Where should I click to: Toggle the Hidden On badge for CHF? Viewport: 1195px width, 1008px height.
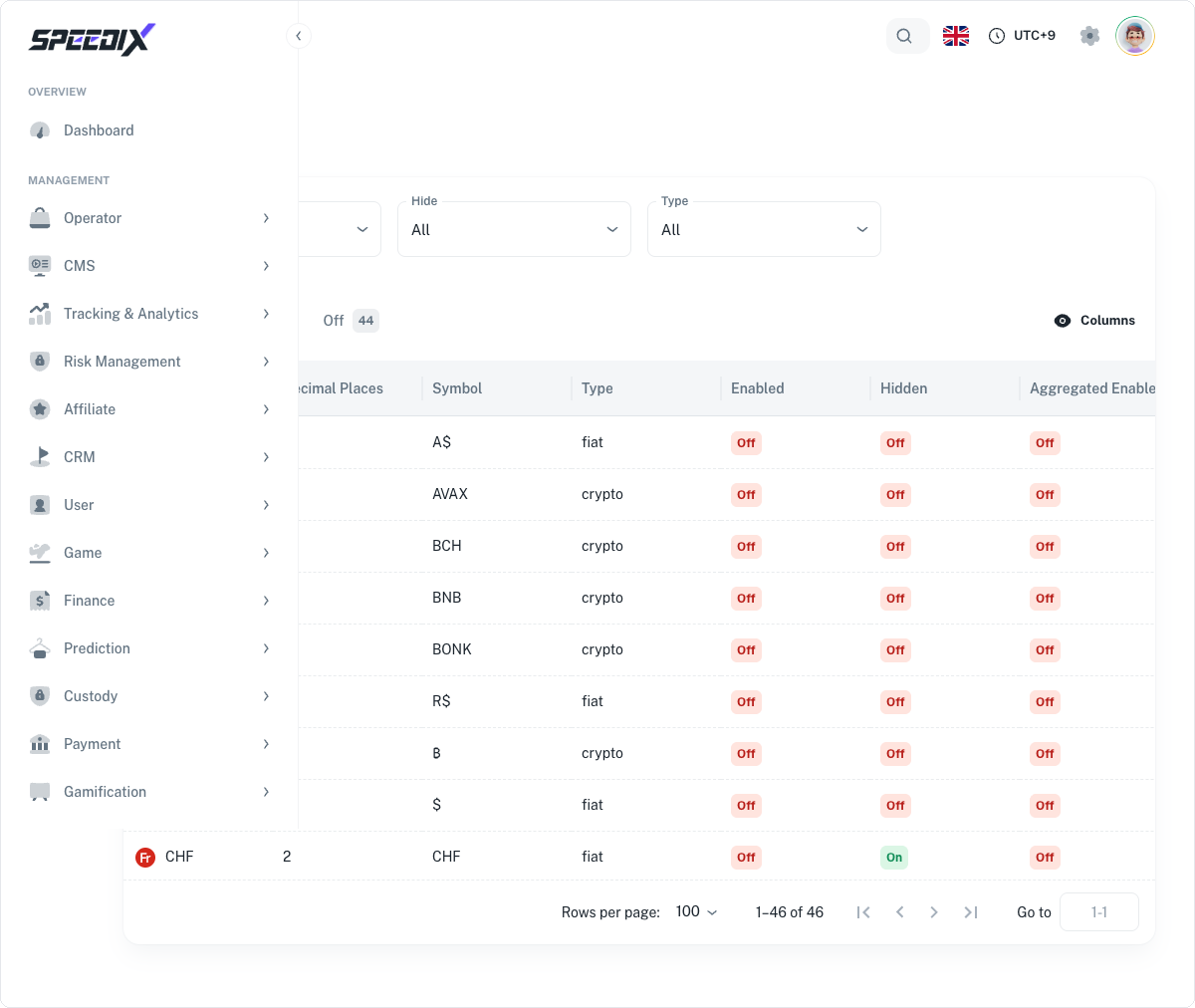[x=894, y=858]
